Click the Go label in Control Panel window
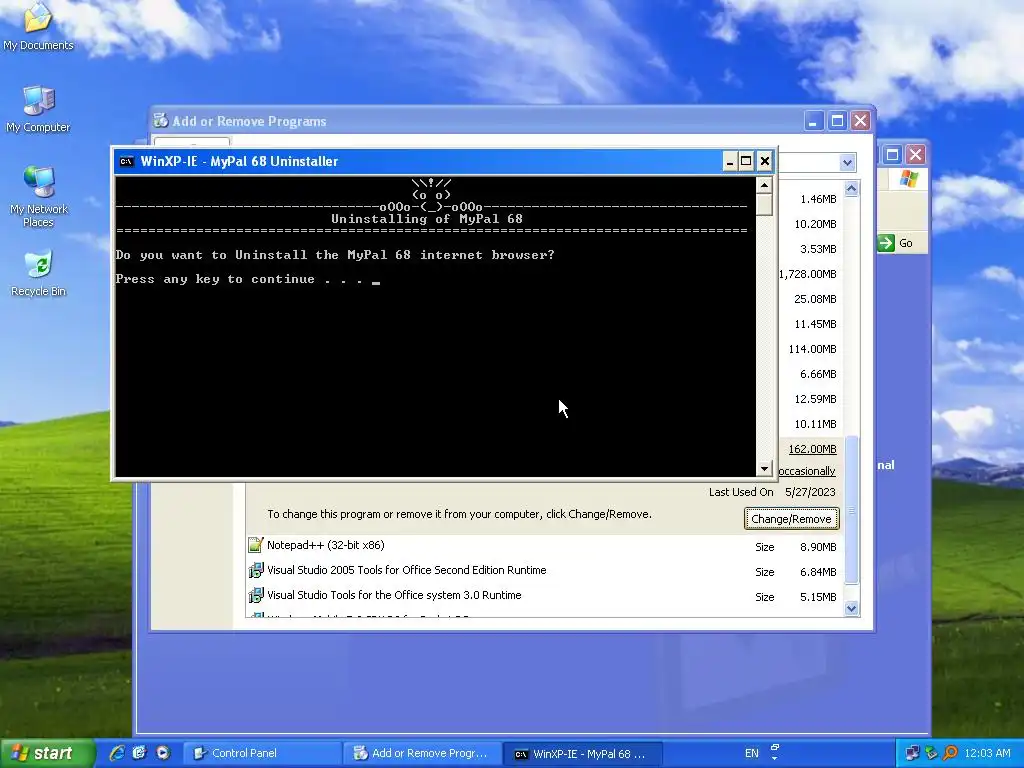1024x768 pixels. [x=905, y=243]
